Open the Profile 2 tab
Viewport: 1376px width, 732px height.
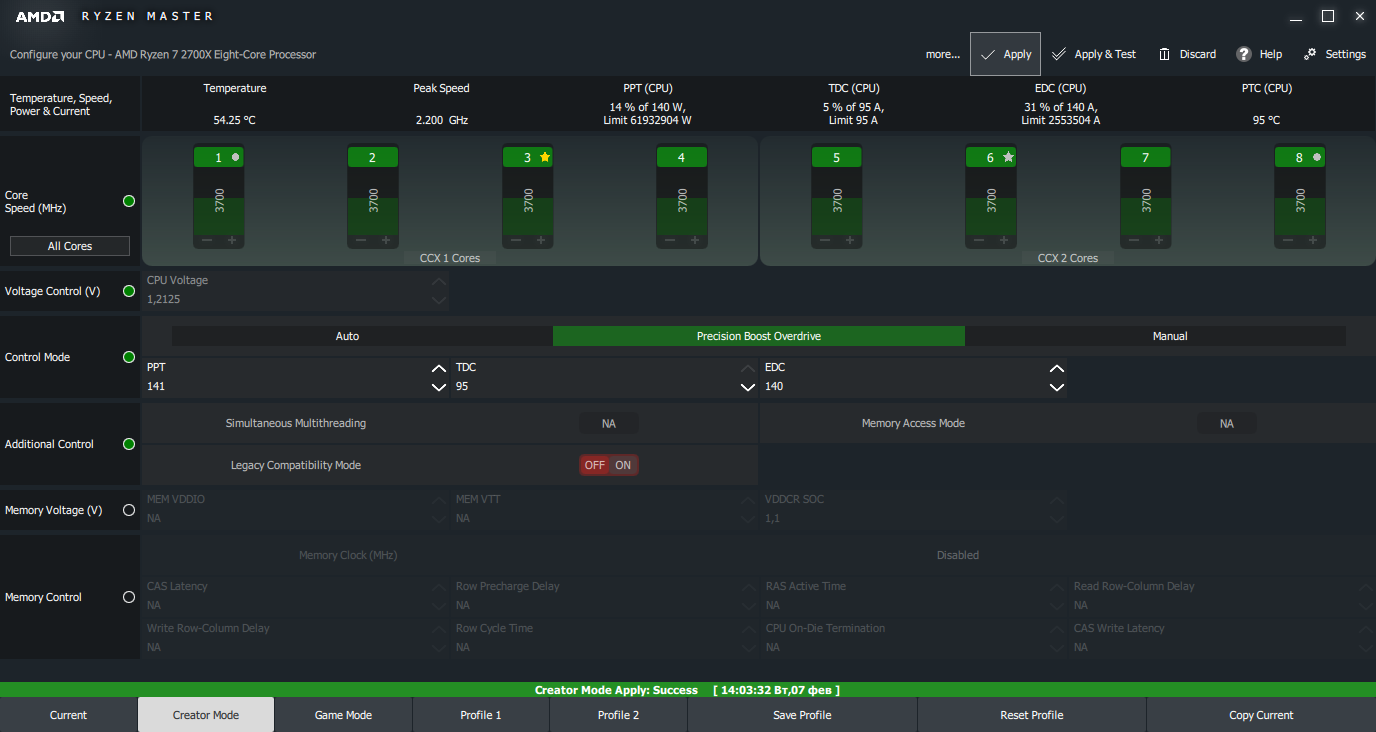tap(618, 715)
